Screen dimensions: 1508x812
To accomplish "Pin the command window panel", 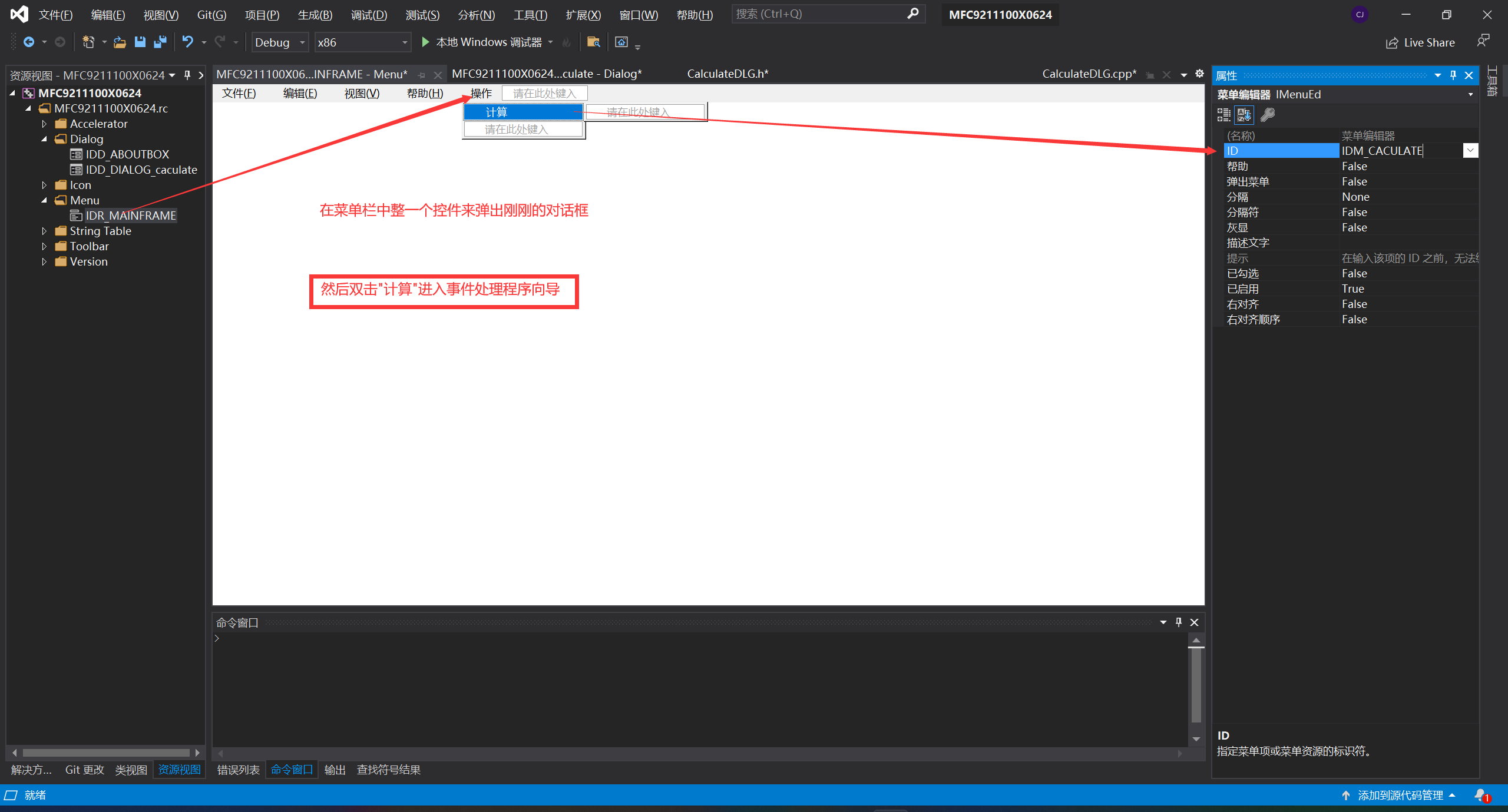I will (1179, 622).
